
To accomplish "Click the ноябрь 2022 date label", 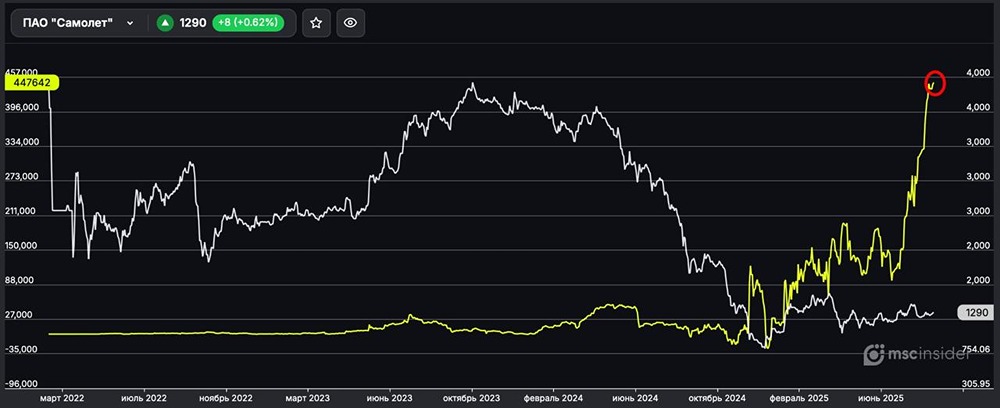I will coord(226,397).
